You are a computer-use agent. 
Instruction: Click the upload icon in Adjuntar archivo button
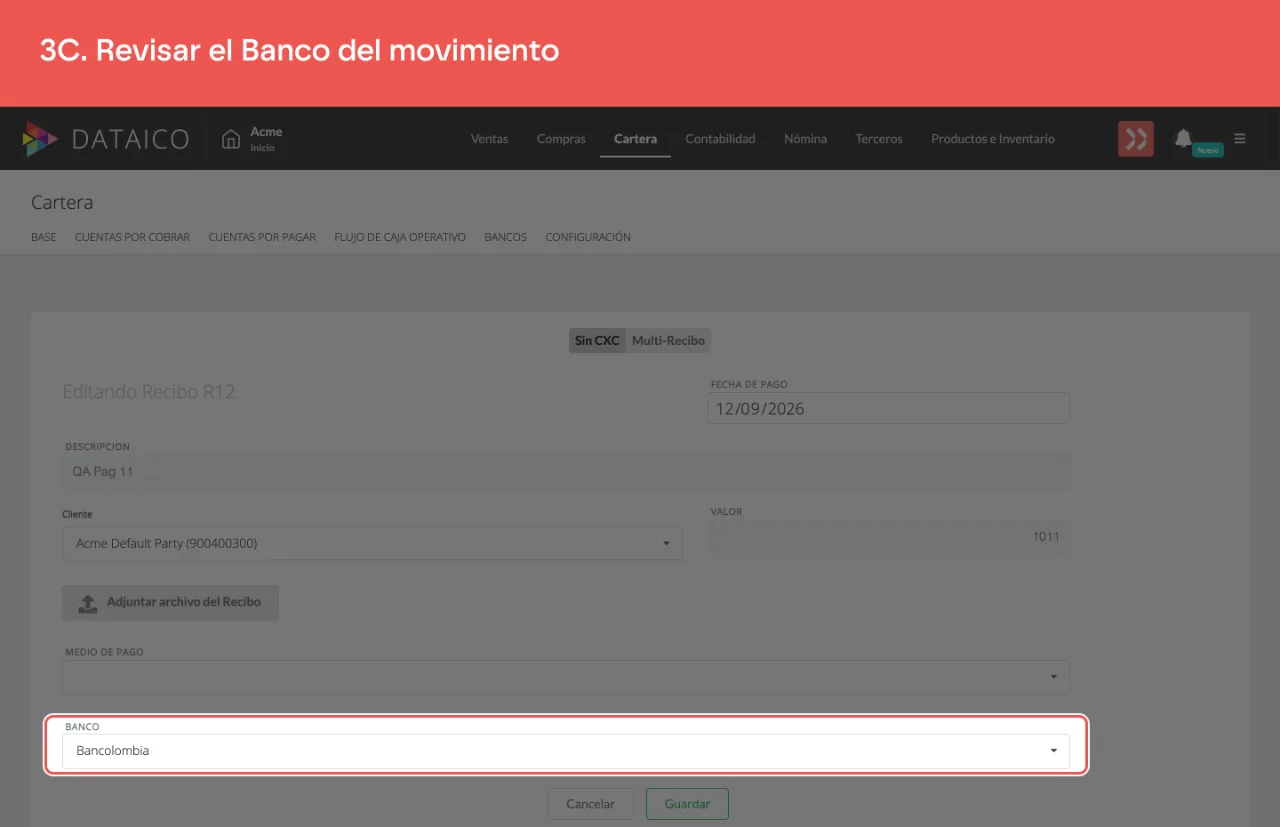click(88, 603)
